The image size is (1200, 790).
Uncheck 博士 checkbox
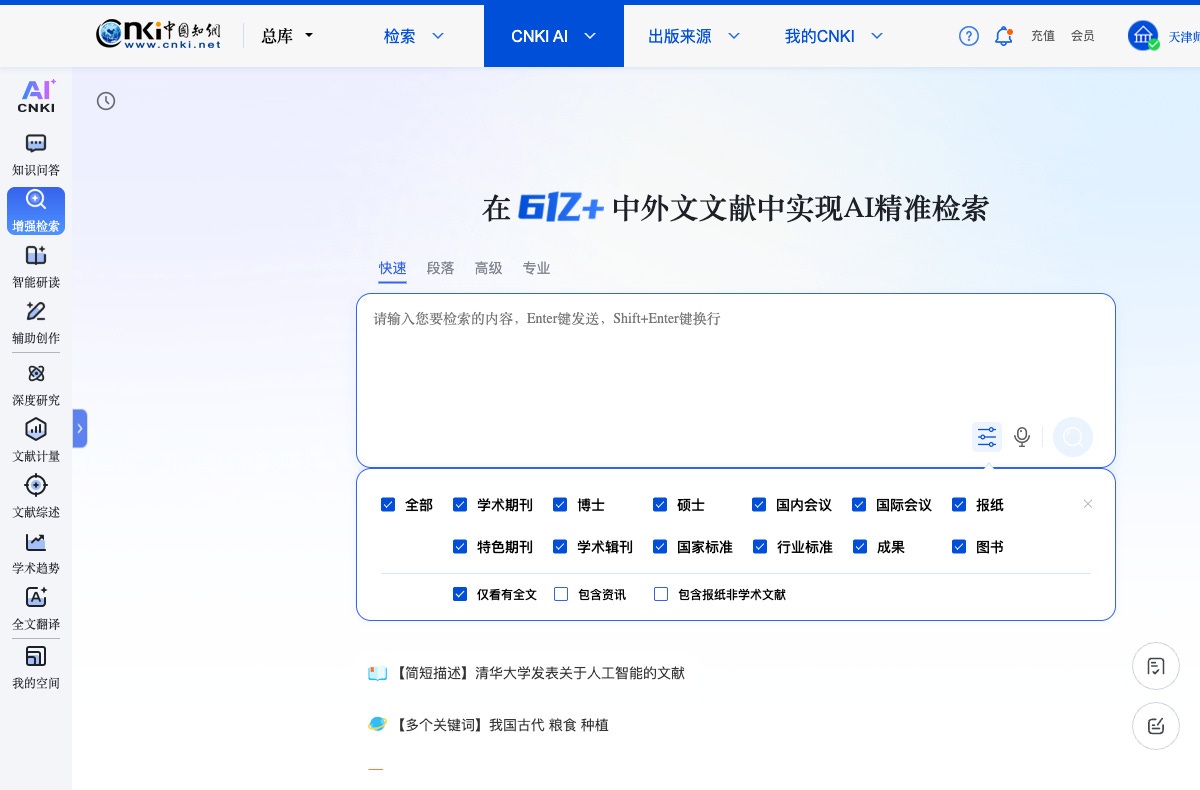click(560, 505)
